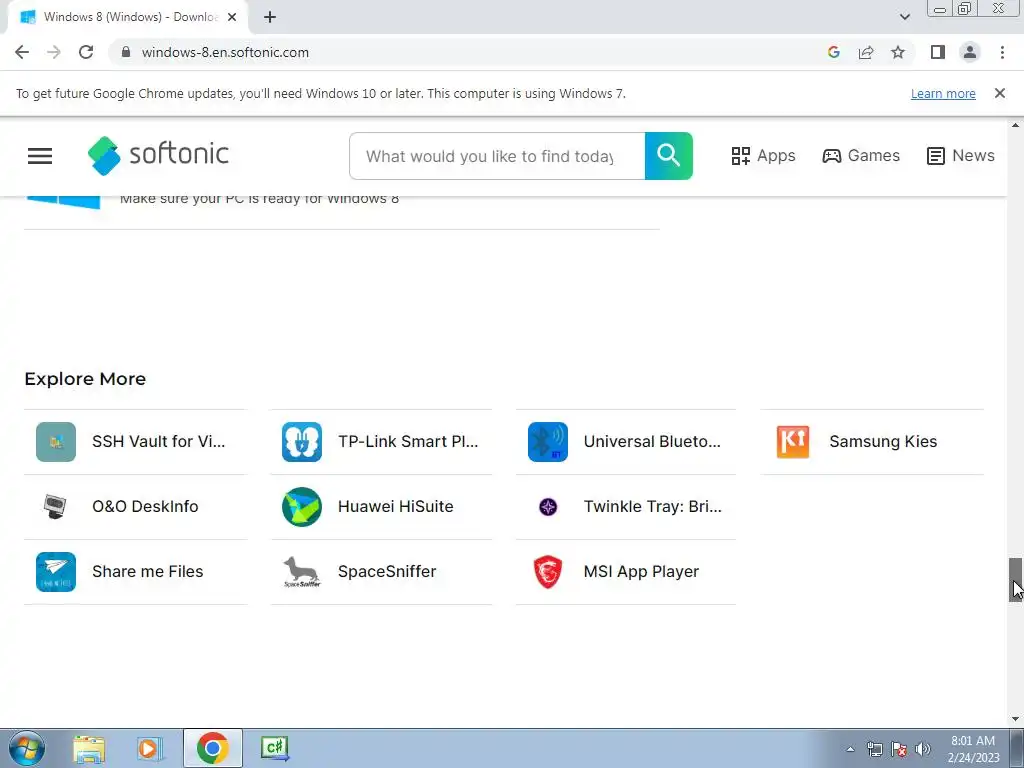Screen dimensions: 1024x768
Task: Click the volume speaker tray icon
Action: tap(923, 749)
